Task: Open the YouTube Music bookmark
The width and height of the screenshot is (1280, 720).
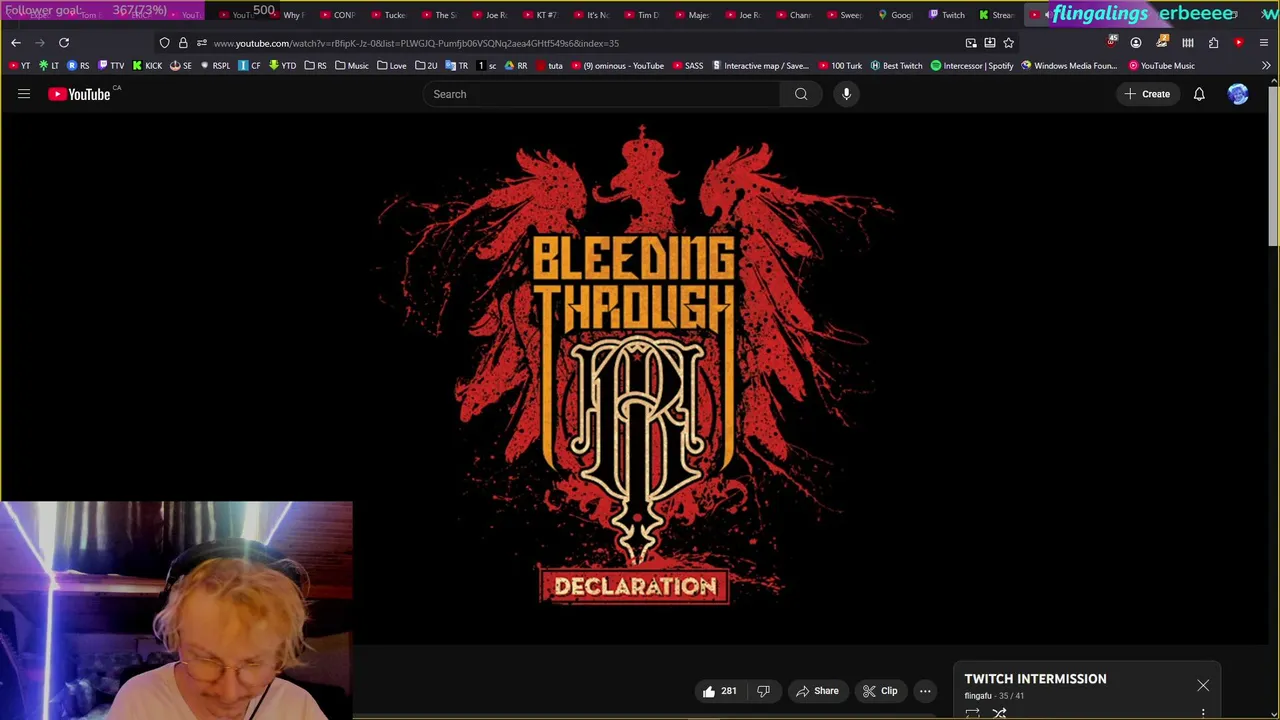Action: 1161,66
